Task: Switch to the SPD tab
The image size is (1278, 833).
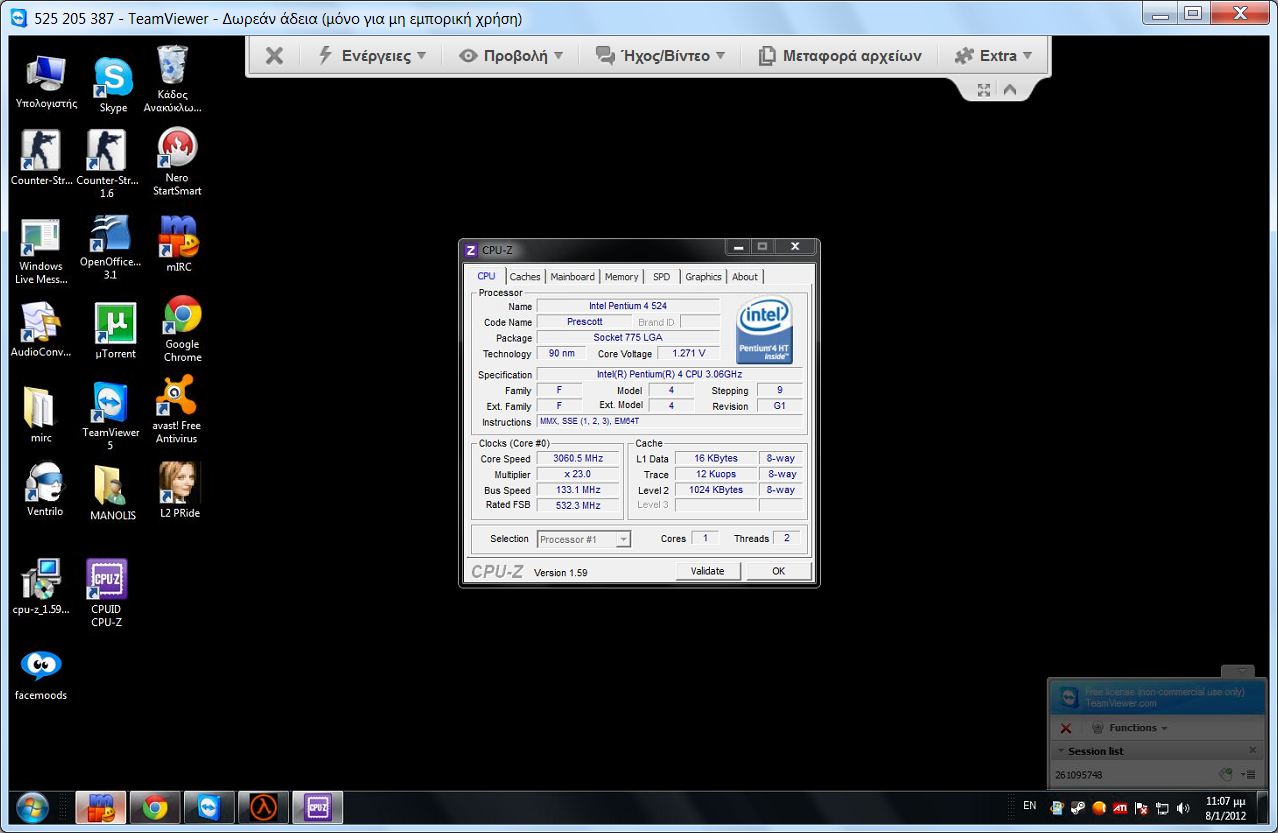Action: coord(662,277)
